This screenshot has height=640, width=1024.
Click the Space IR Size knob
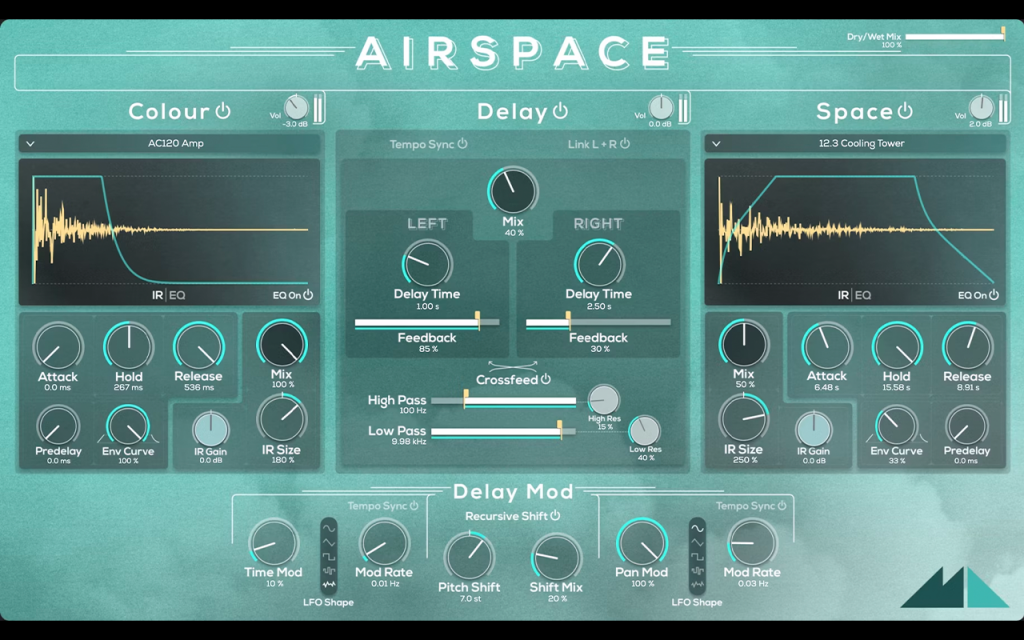(744, 418)
